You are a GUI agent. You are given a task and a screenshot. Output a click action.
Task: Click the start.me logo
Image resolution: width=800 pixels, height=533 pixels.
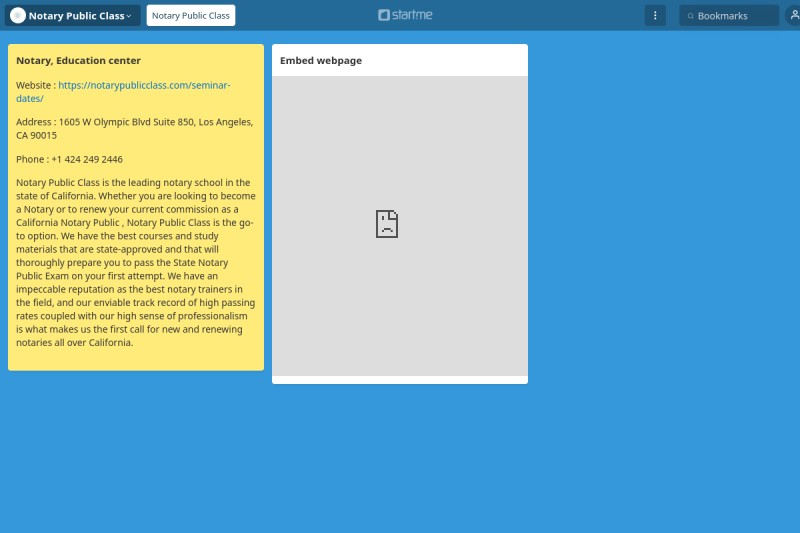pyautogui.click(x=405, y=15)
